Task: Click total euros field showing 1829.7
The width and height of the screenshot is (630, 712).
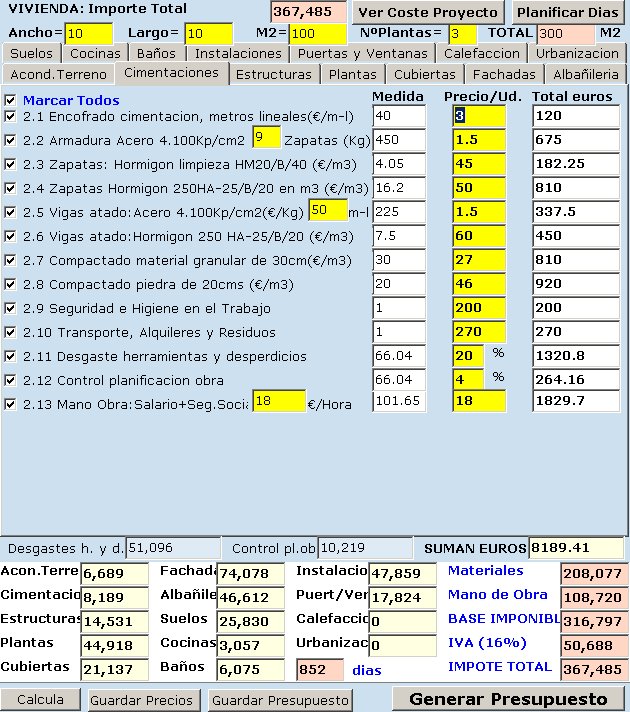Action: point(576,401)
